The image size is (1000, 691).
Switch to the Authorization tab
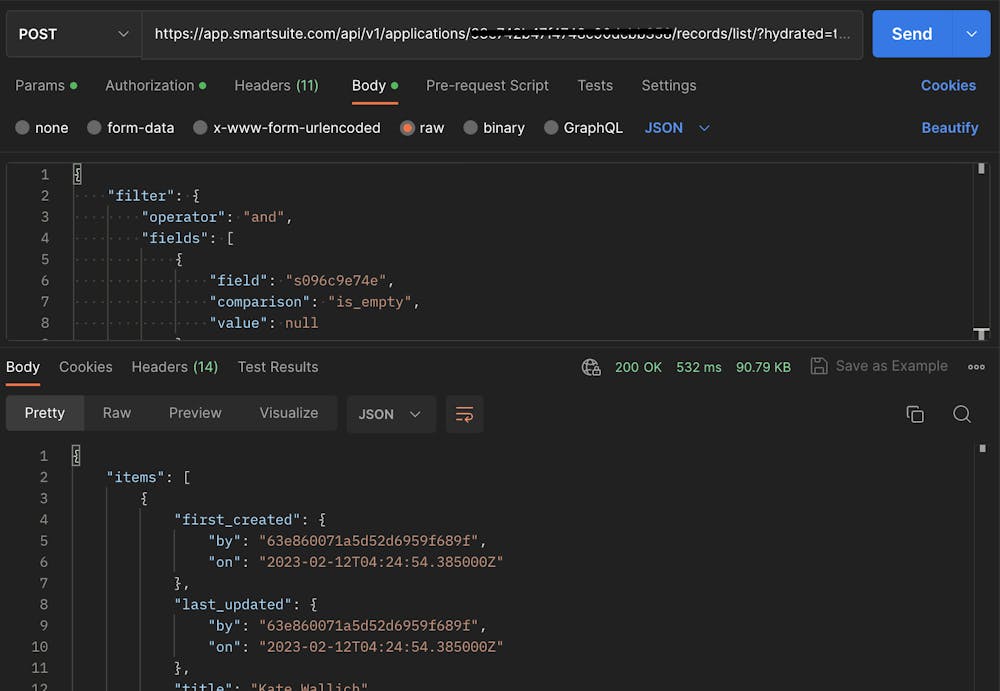click(156, 85)
